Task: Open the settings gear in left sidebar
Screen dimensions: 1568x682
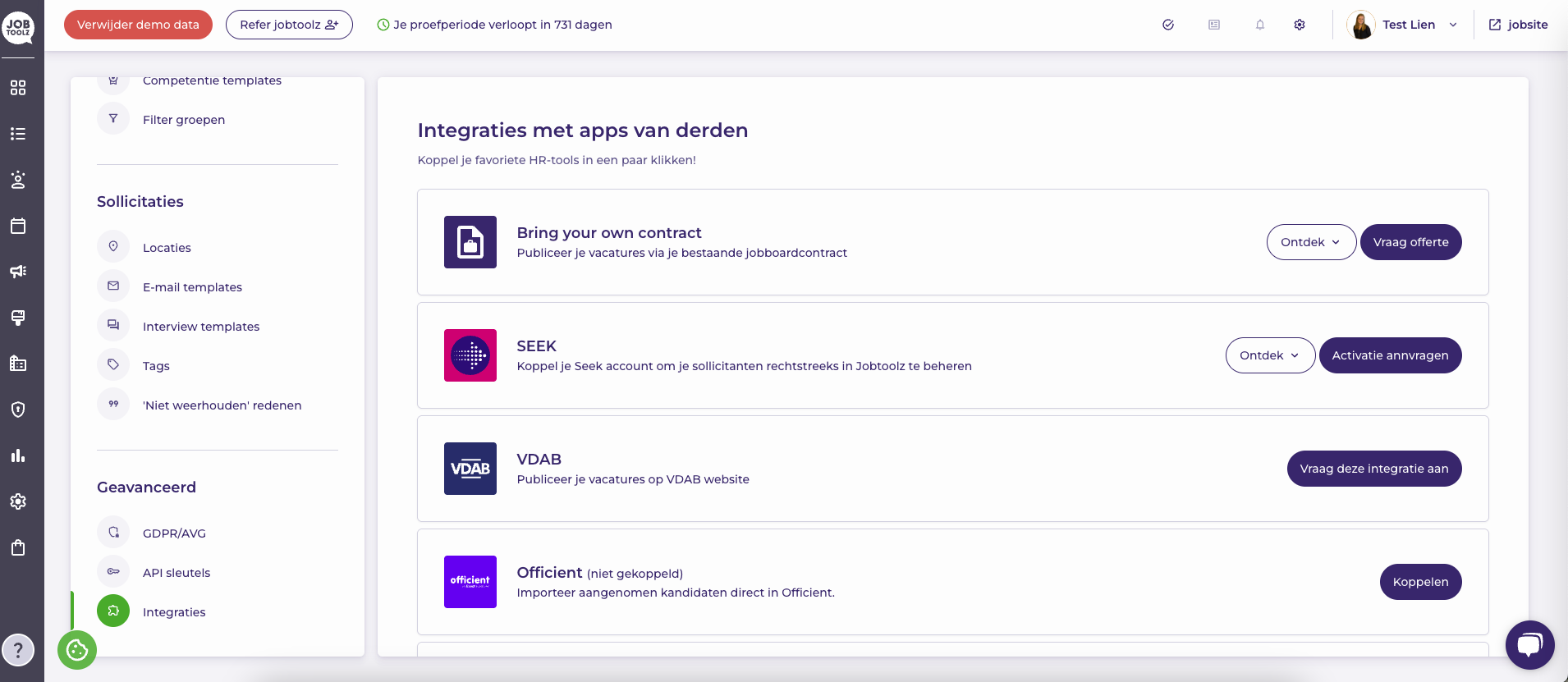Action: pyautogui.click(x=18, y=501)
